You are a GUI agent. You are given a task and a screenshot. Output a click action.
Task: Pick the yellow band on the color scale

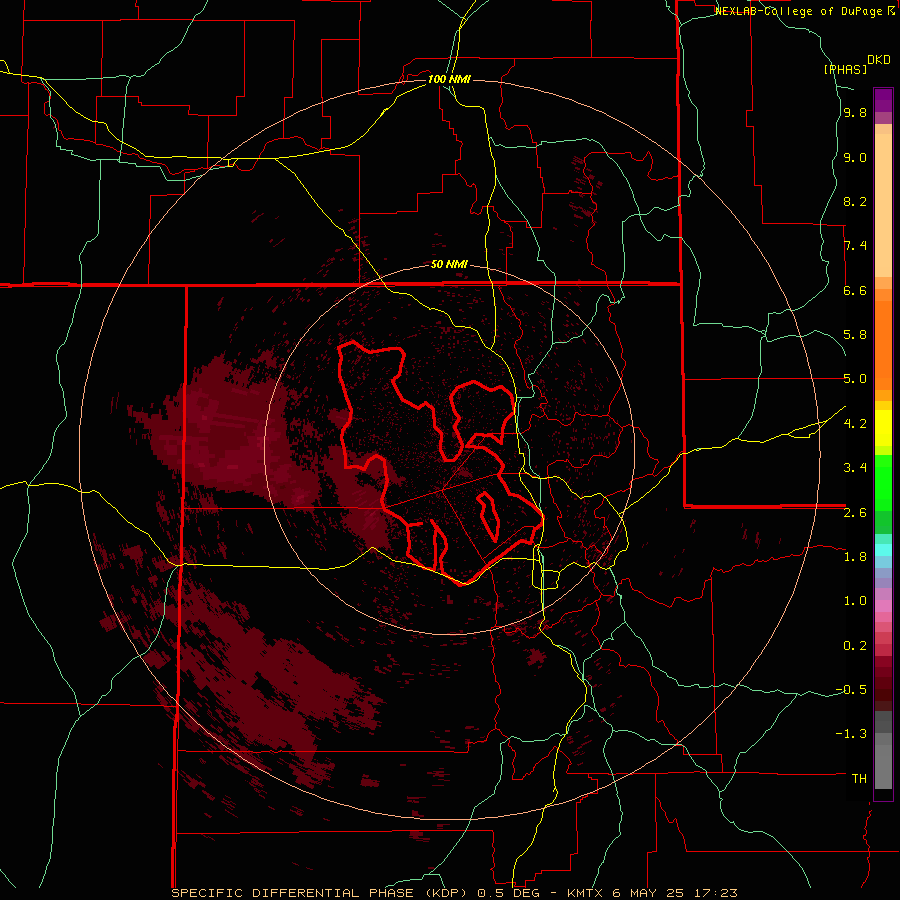pos(883,428)
